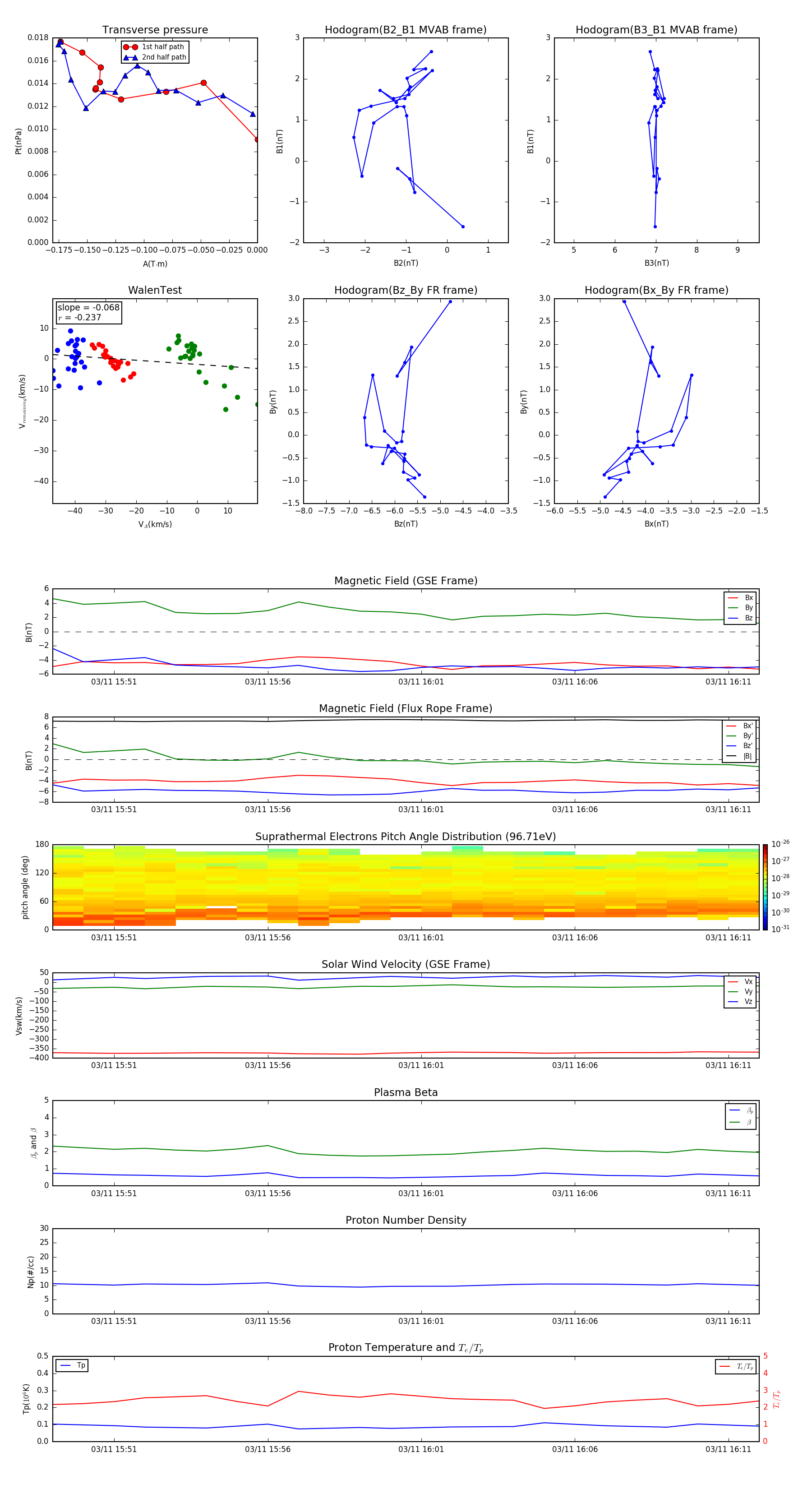812x1489 pixels.
Task: Click the red Te/Tp right-axis label
Action: click(777, 1399)
